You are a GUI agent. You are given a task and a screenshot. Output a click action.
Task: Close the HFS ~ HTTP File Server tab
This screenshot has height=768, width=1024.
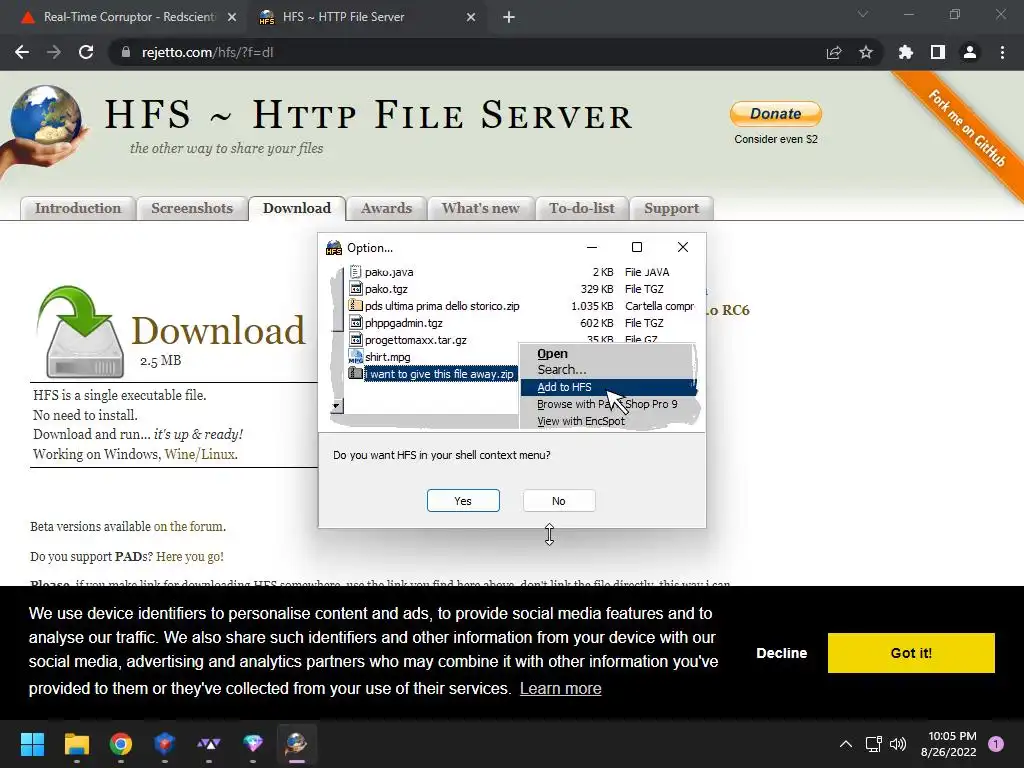(x=471, y=17)
